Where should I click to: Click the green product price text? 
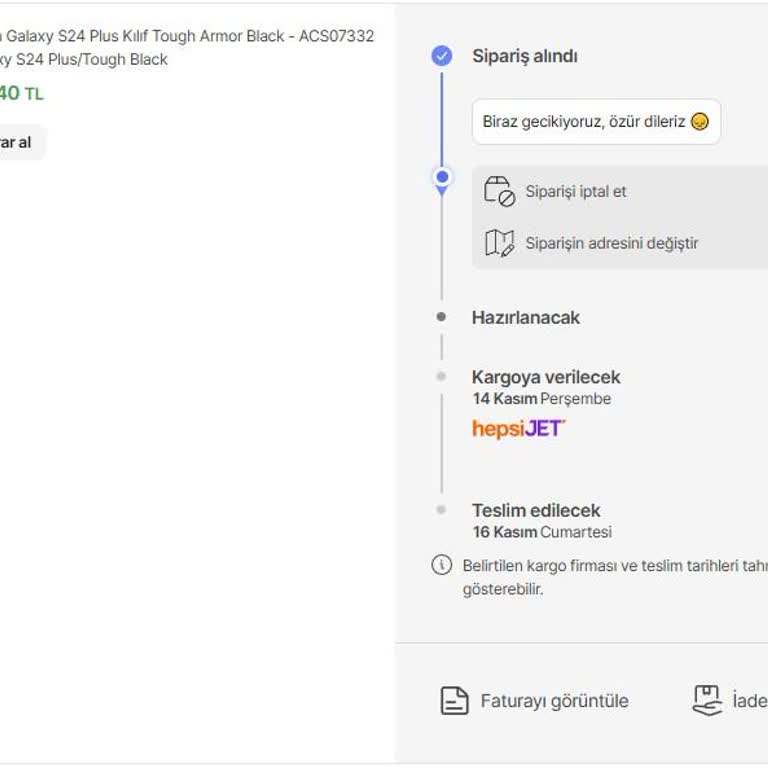20,94
